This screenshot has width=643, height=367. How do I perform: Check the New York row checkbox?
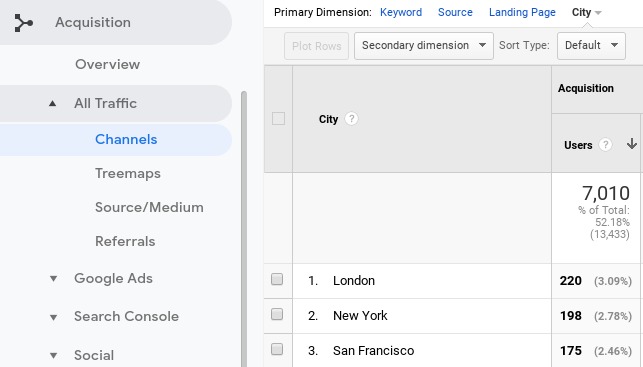pos(277,315)
